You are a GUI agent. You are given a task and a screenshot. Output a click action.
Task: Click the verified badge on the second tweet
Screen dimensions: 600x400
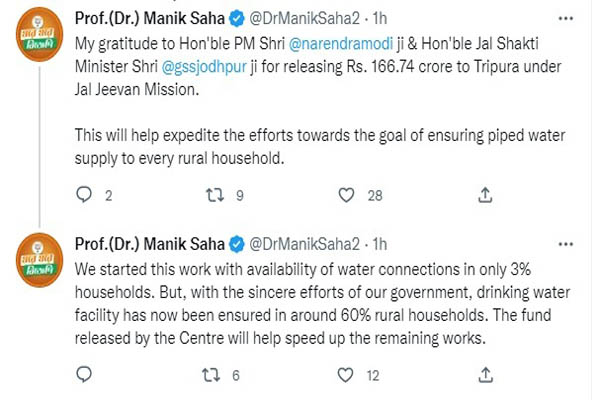pos(237,245)
